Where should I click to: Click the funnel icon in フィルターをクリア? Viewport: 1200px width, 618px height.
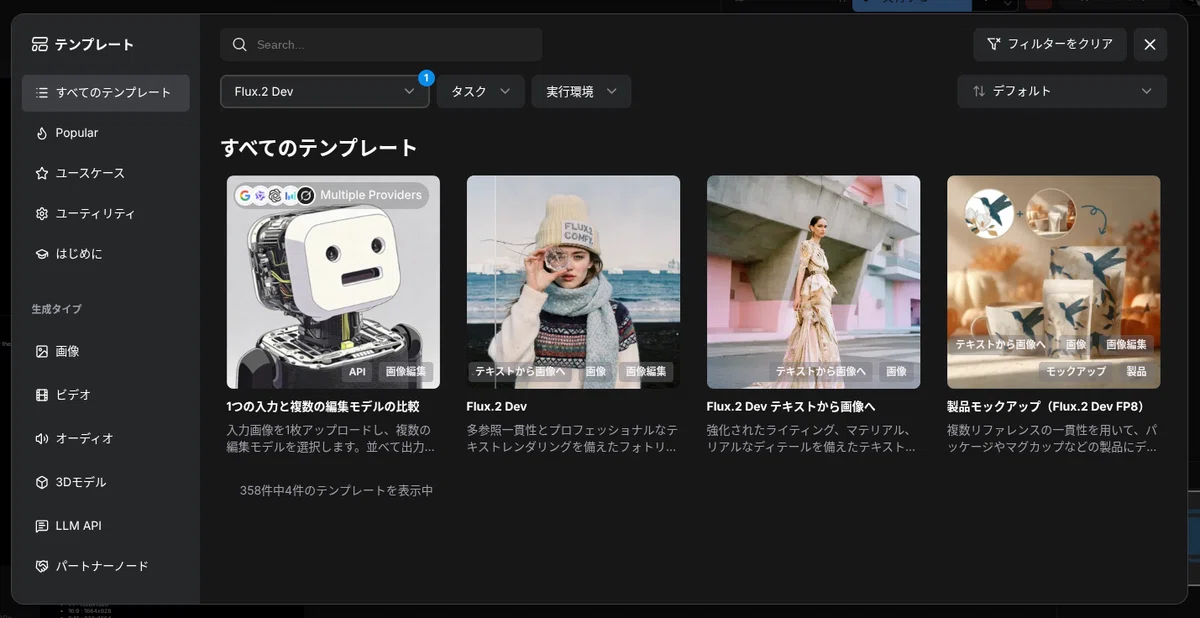pos(993,44)
